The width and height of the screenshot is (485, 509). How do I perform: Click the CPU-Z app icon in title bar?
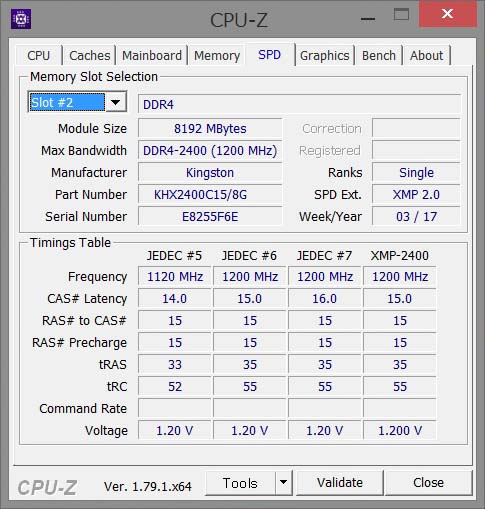coord(21,19)
